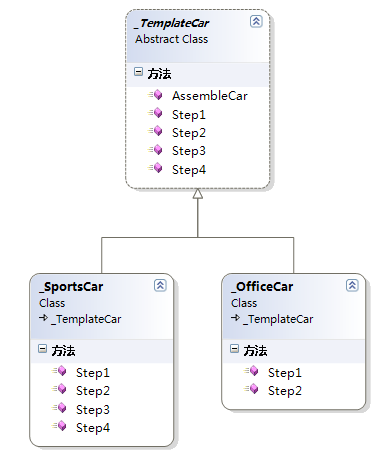Image resolution: width=384 pixels, height=453 pixels.
Task: Click inheritance arrow icon beside _SportsCar's _TemplateCar
Action: [x=43, y=318]
